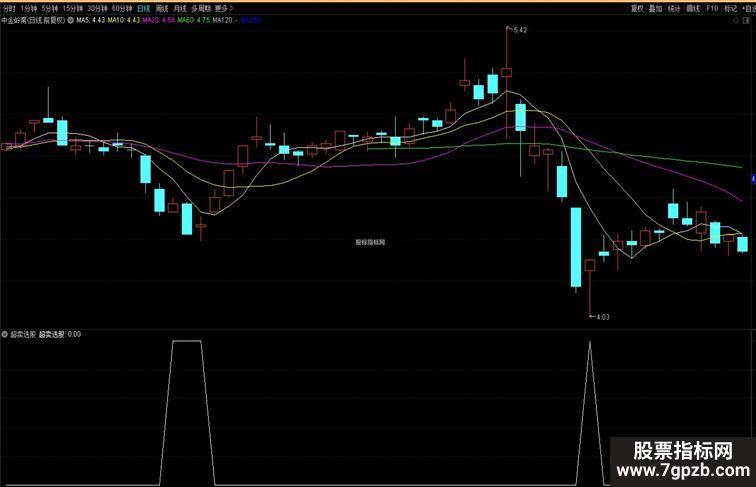This screenshot has height=487, width=756.
Task: Click the 超卖选股 0.00 value label
Action: [60, 334]
